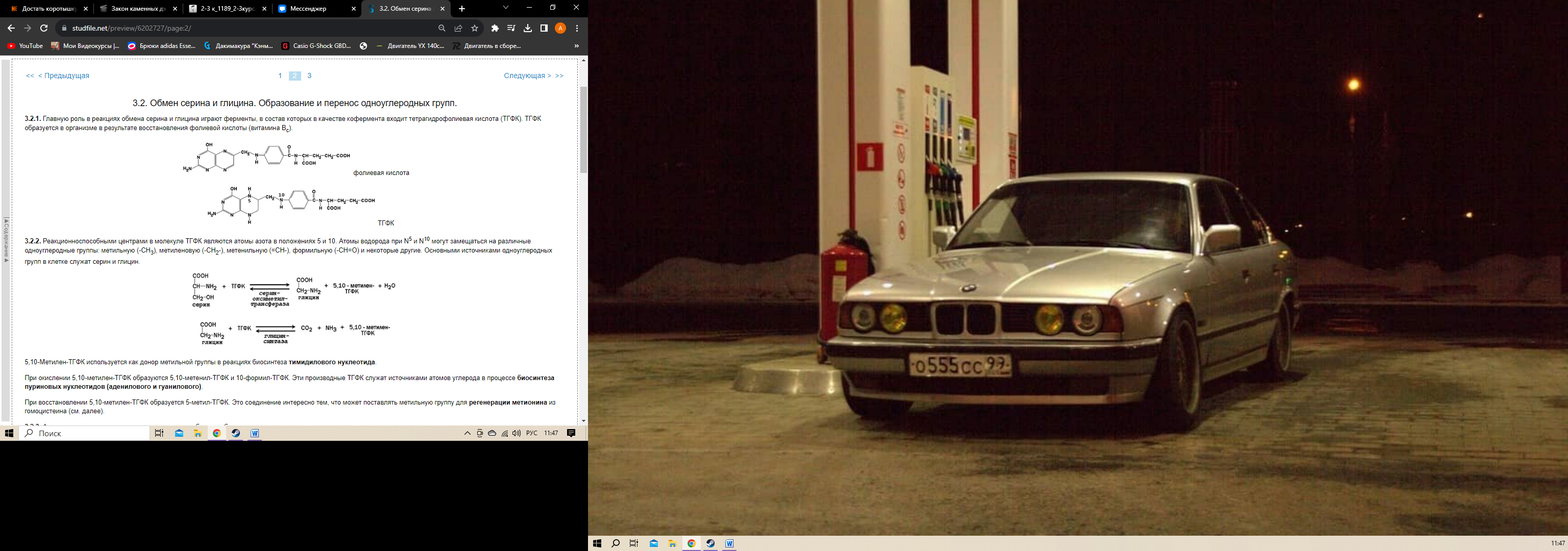
Task: Click the "Следующая >" link
Action: pos(527,76)
